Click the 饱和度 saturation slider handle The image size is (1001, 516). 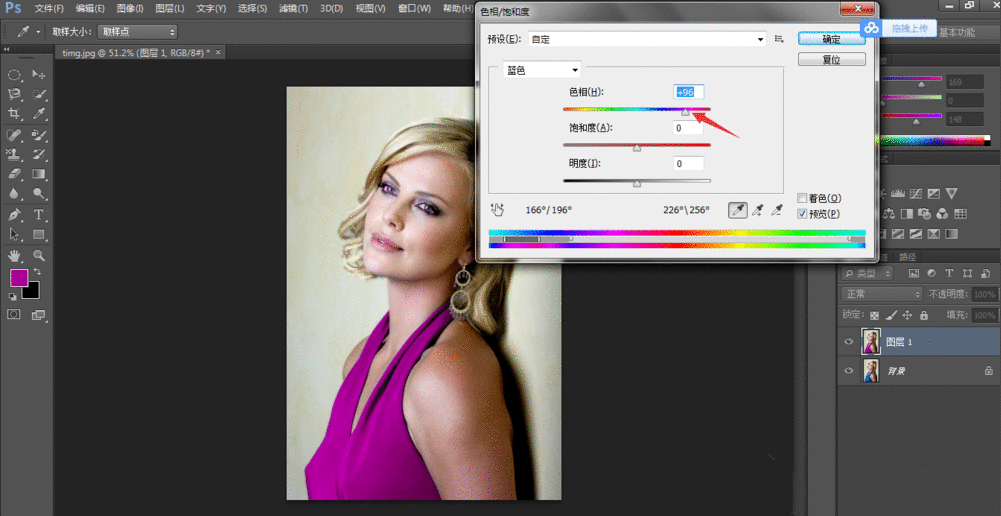point(637,148)
